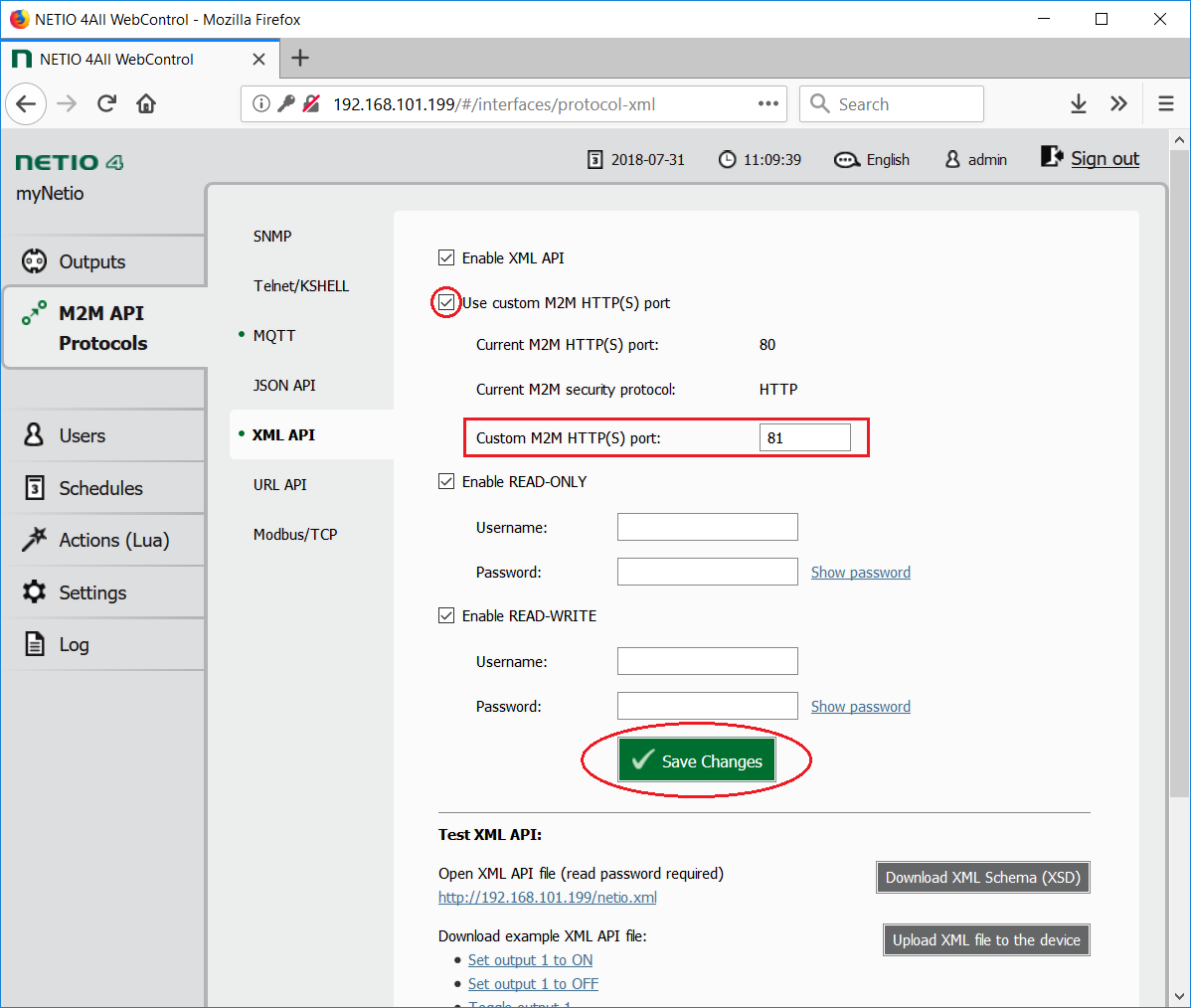The image size is (1191, 1008).
Task: Click the READ-ONLY Username field
Action: [707, 527]
